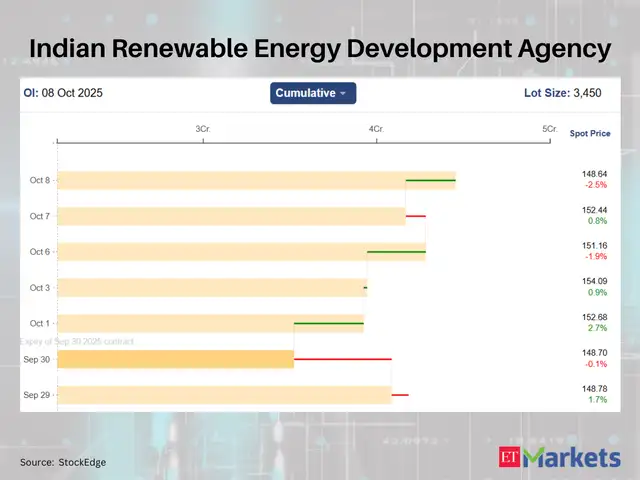Image resolution: width=640 pixels, height=480 pixels.
Task: Click the Spot Price column header
Action: coord(590,133)
